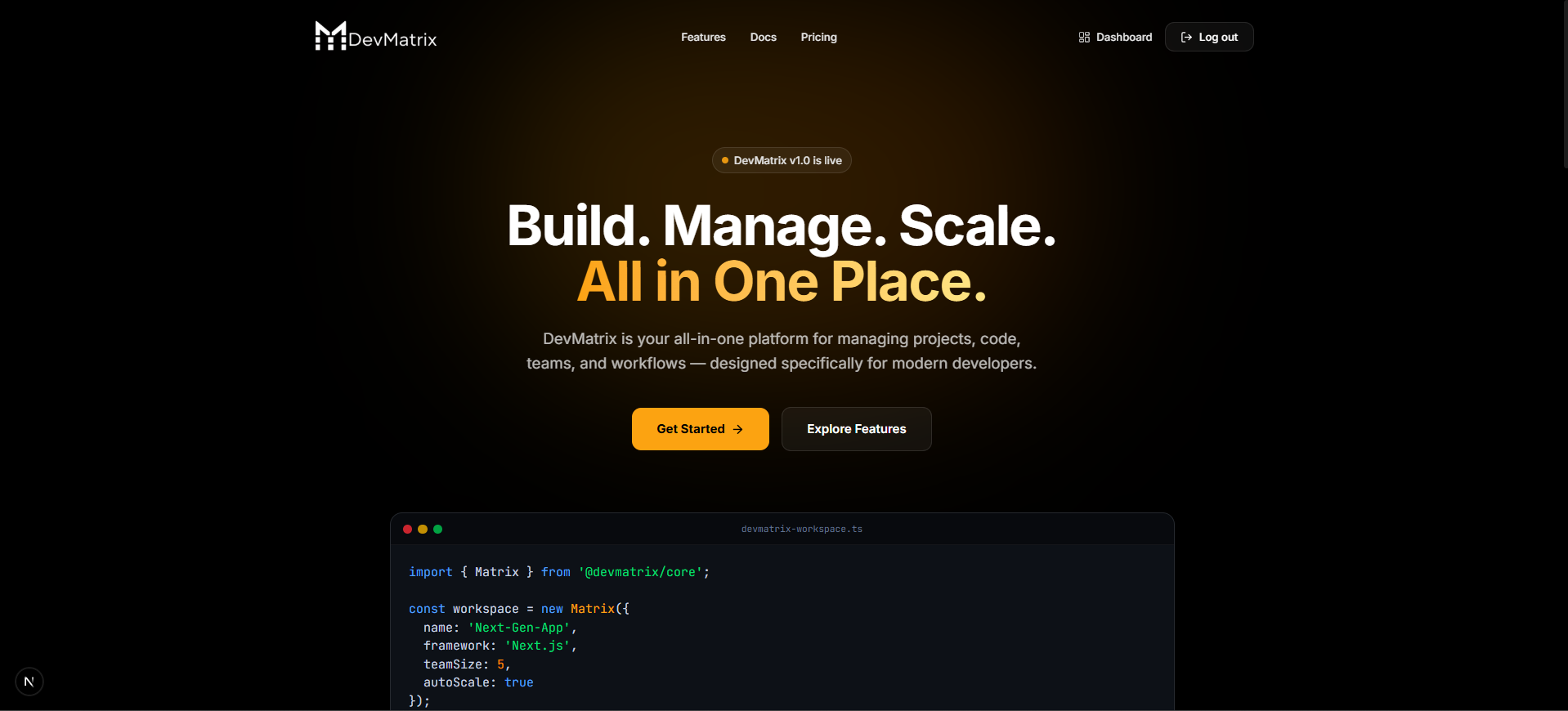Click the teamSize value 5
This screenshot has width=1568, height=711.
[500, 664]
